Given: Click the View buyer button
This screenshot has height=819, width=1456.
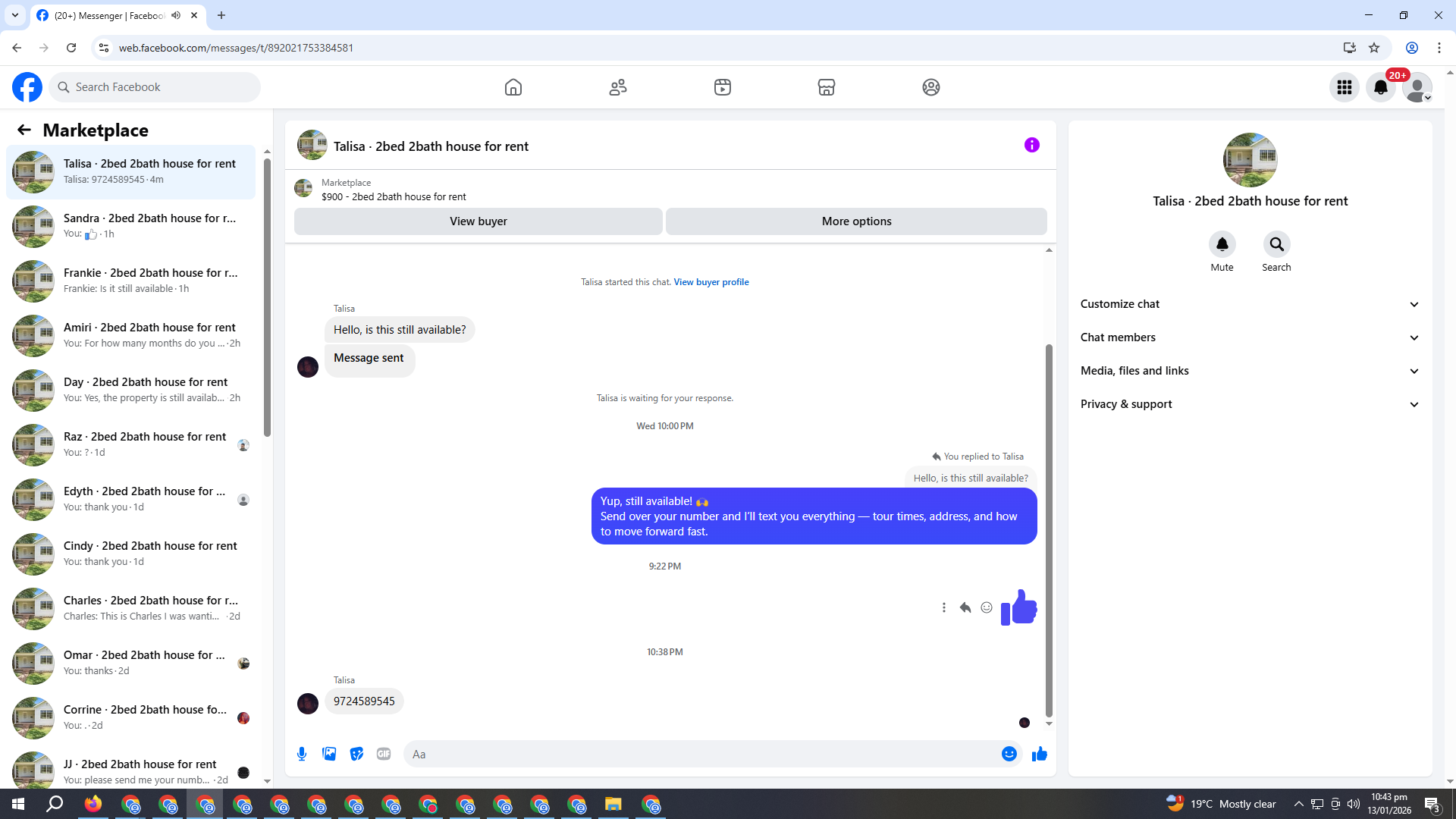Looking at the screenshot, I should (x=478, y=221).
